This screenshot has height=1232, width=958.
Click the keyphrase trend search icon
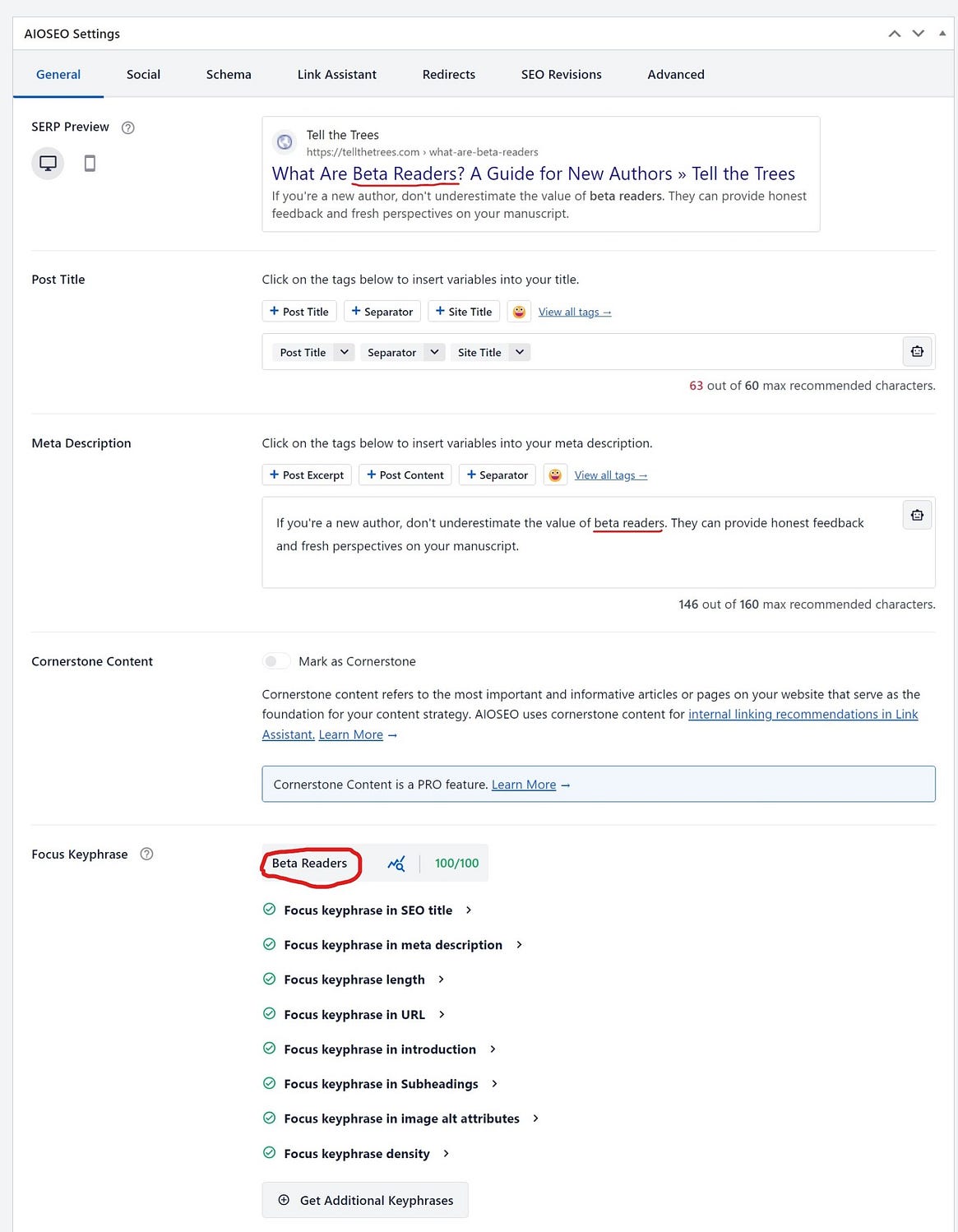click(396, 864)
